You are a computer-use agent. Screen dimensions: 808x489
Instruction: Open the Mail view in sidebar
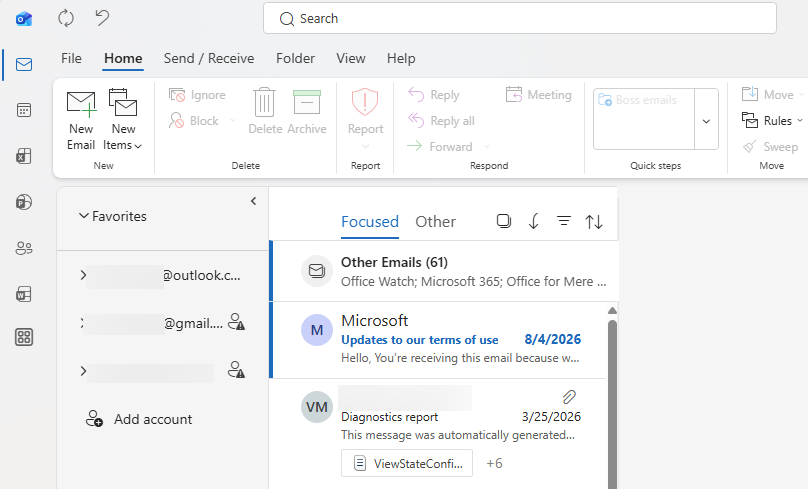[24, 64]
